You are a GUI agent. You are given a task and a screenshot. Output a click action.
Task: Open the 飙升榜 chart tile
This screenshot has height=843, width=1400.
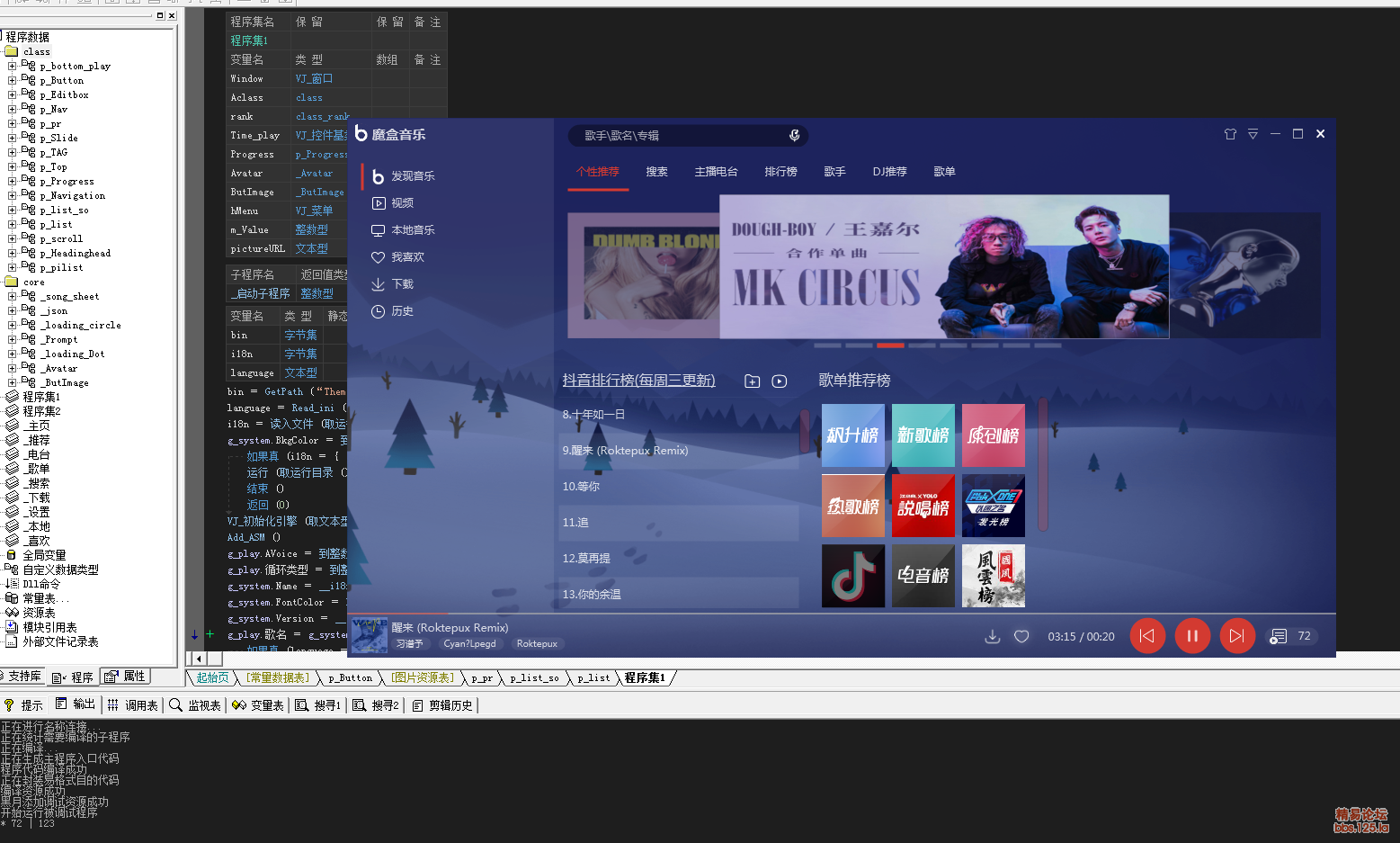pyautogui.click(x=853, y=435)
